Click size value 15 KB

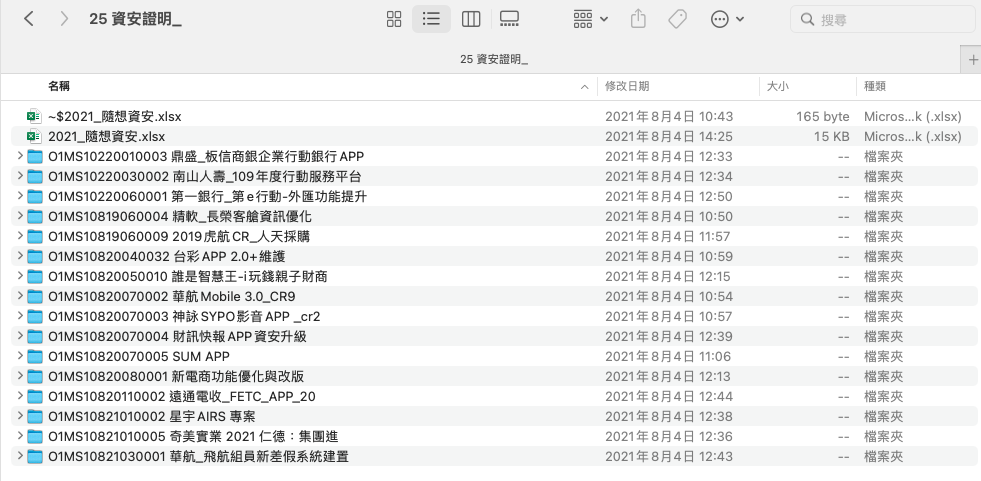[x=831, y=136]
